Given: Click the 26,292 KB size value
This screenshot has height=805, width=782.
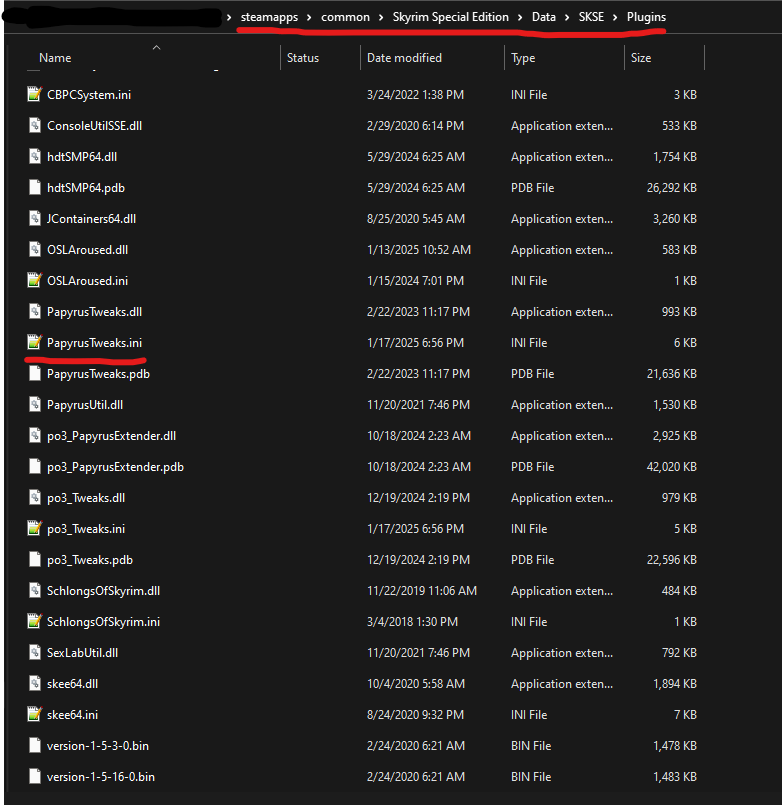Looking at the screenshot, I should coord(671,187).
